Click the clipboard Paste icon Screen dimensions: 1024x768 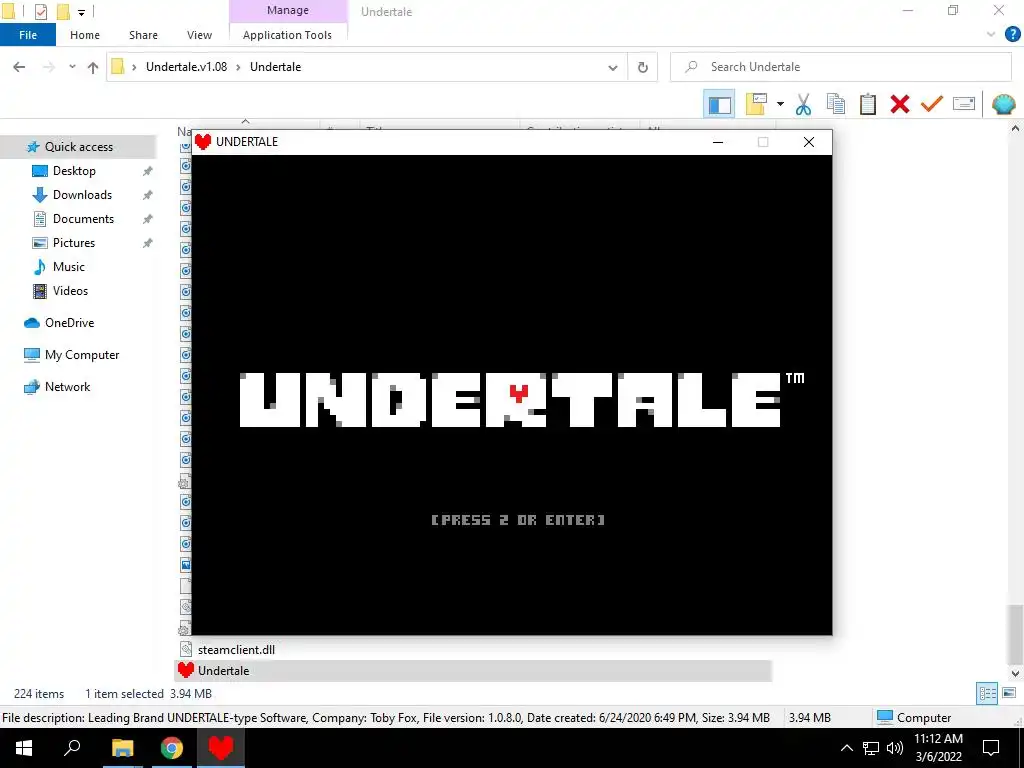click(x=867, y=104)
